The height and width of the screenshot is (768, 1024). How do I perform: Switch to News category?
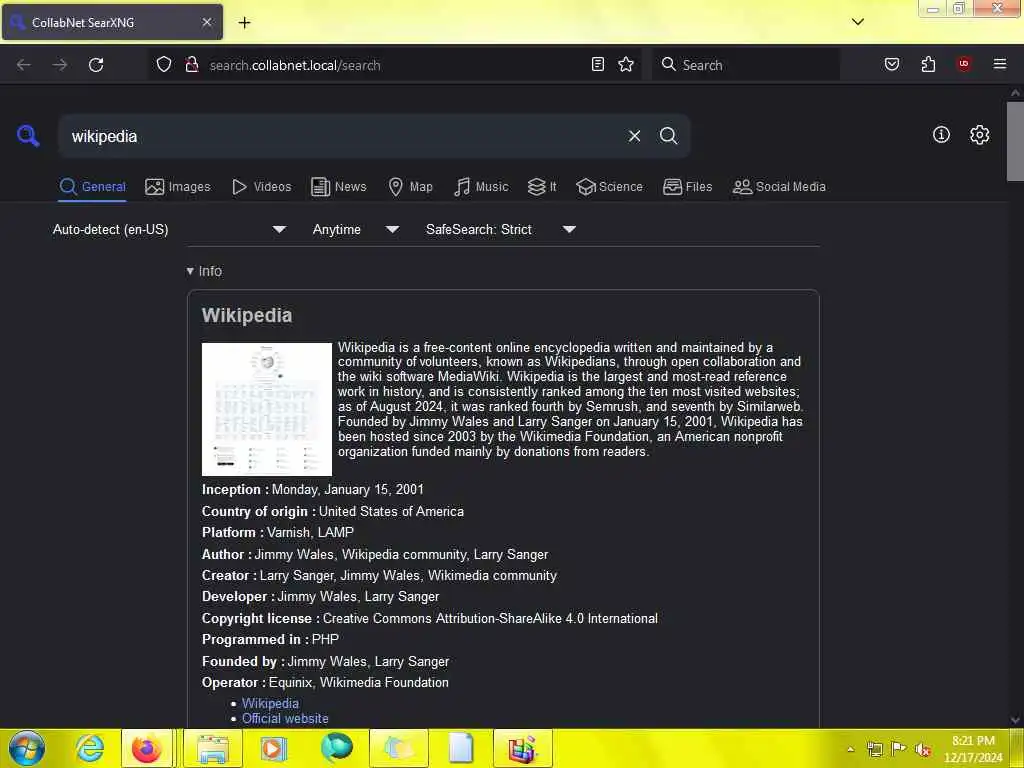click(x=339, y=187)
